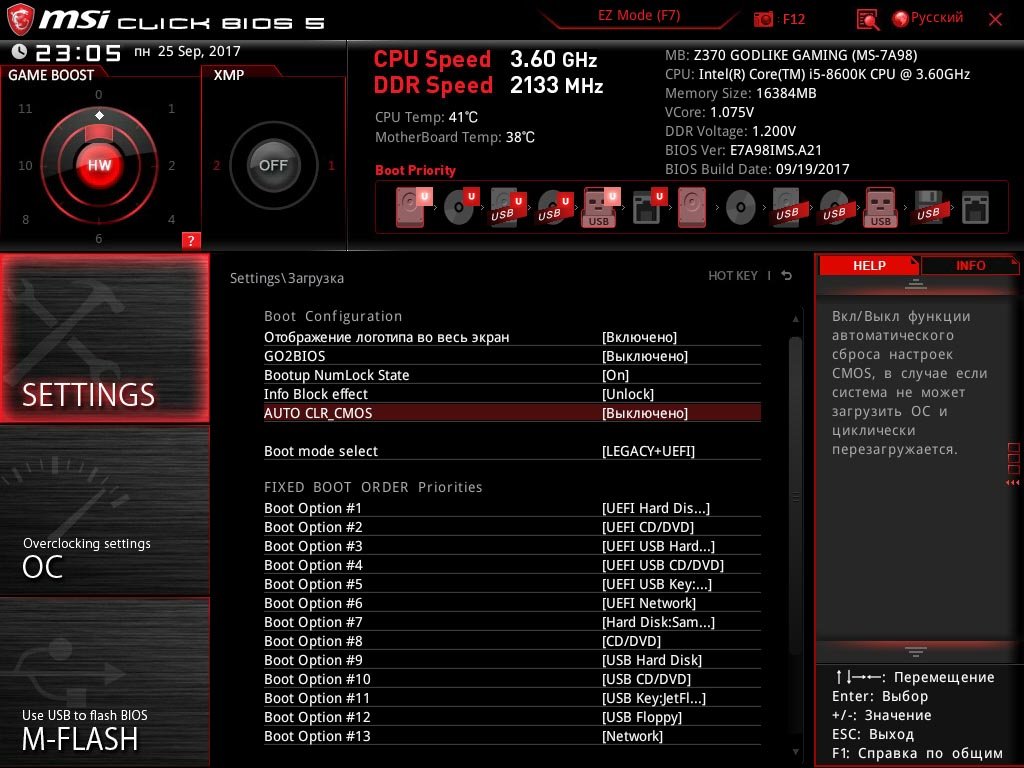Click the Boot Option #11 [USB Key:JetFl...] value

[654, 698]
